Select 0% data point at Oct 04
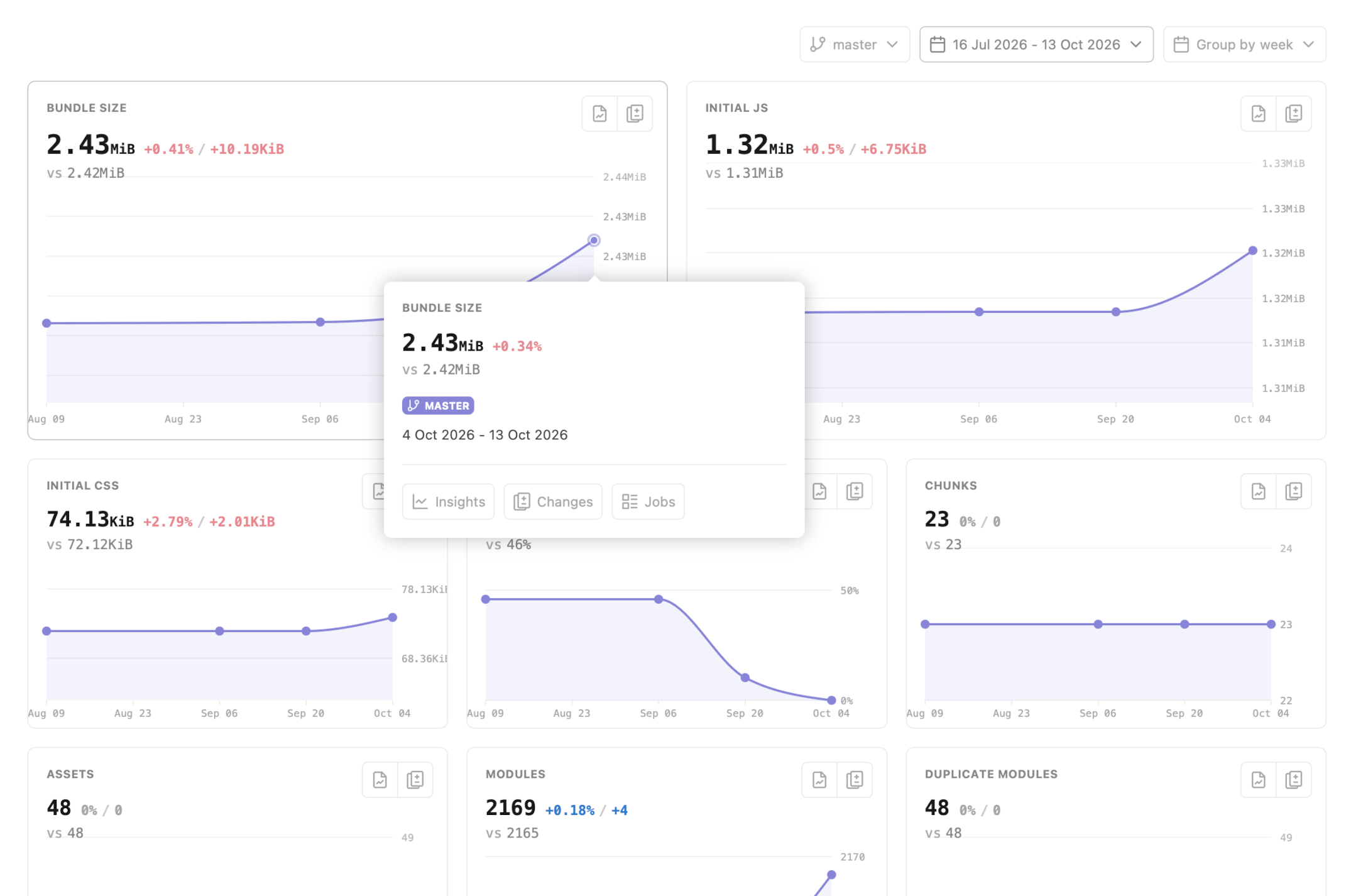 tap(831, 700)
